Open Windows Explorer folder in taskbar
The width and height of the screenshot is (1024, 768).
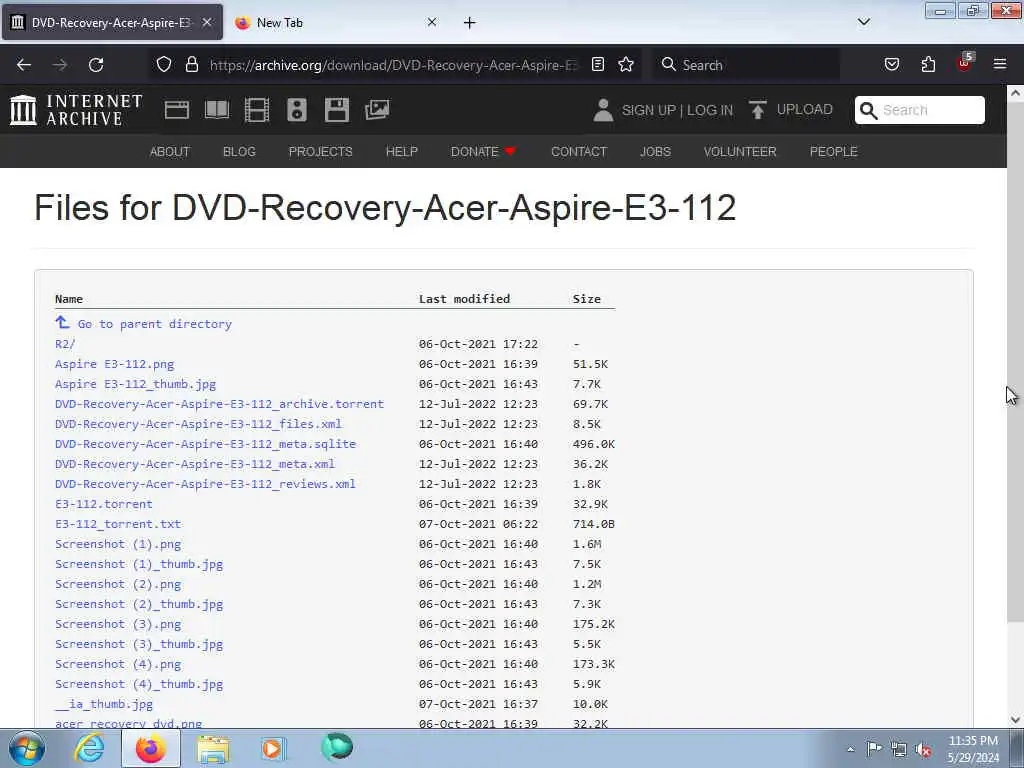[213, 749]
